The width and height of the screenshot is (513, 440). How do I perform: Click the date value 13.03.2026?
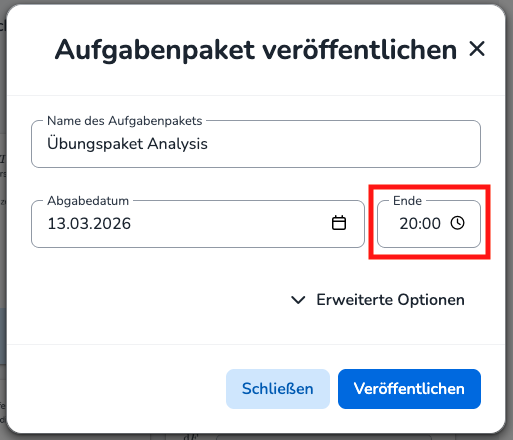pos(89,223)
